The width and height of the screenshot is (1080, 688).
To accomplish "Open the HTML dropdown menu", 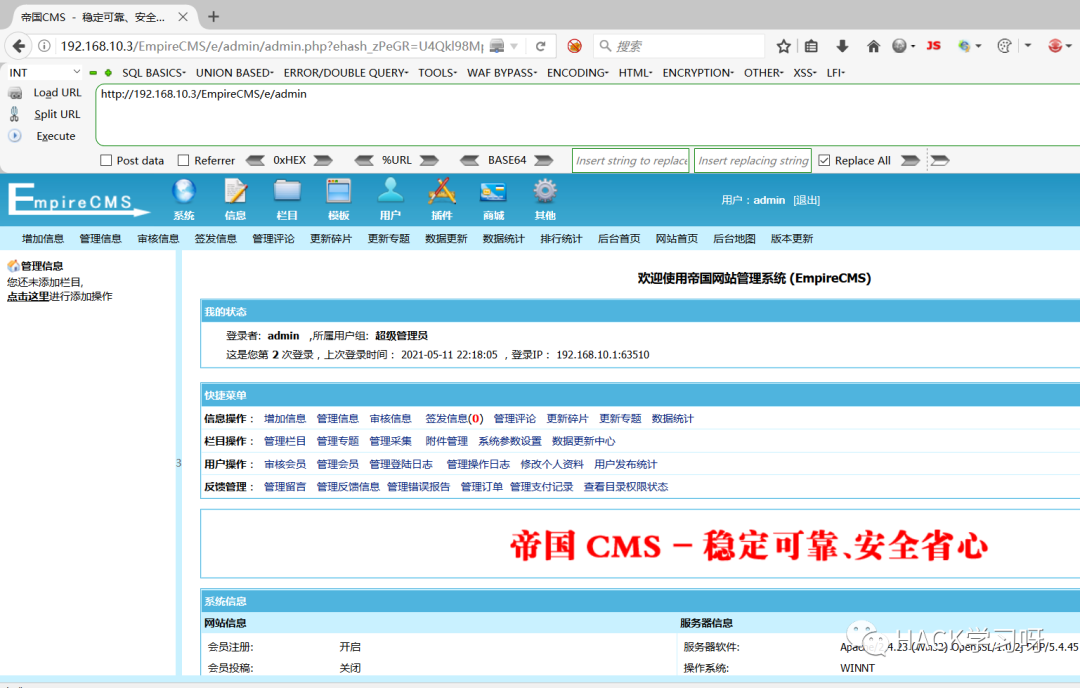I will pyautogui.click(x=635, y=72).
